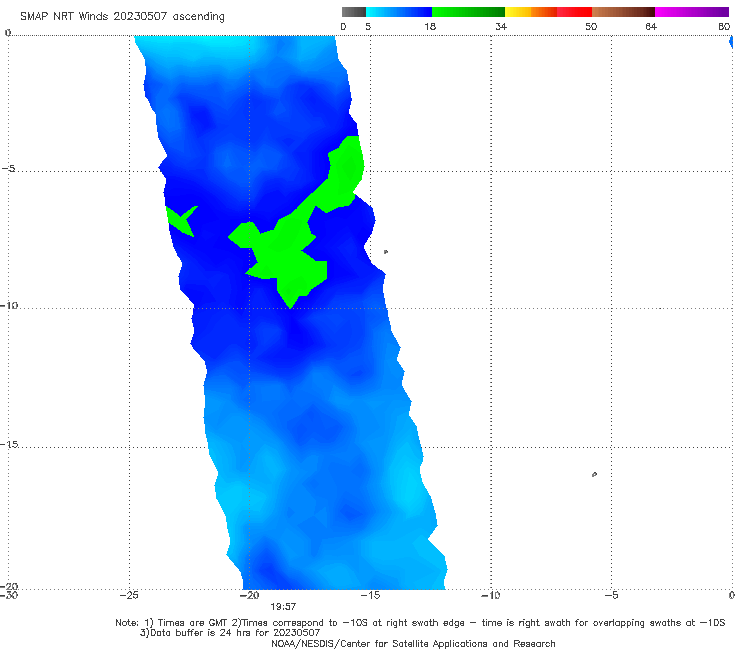
Task: Click the note line 'Data buffer is 24 hrs for 20230507'
Action: 230,633
